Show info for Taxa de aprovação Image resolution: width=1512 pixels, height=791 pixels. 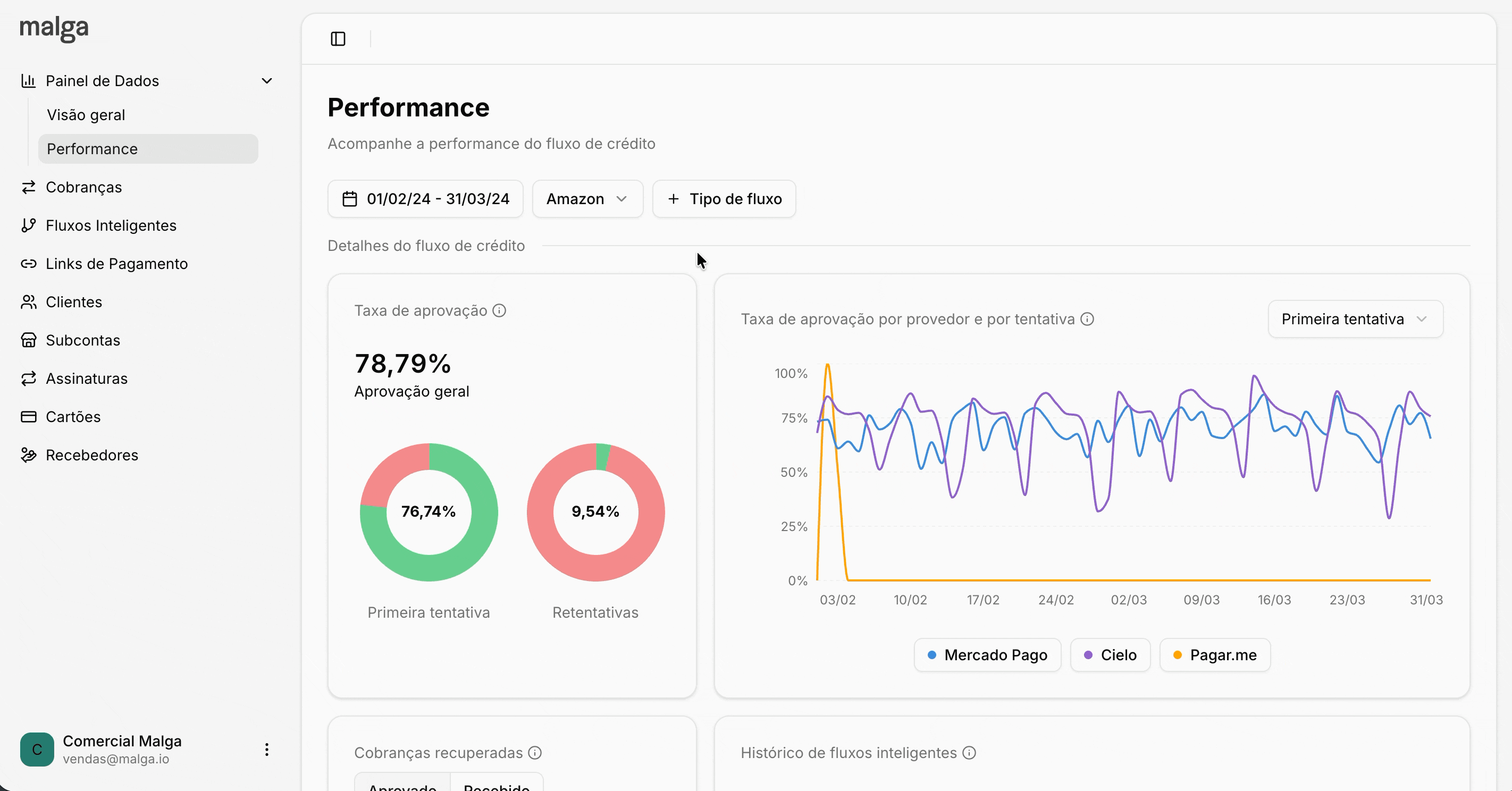500,310
